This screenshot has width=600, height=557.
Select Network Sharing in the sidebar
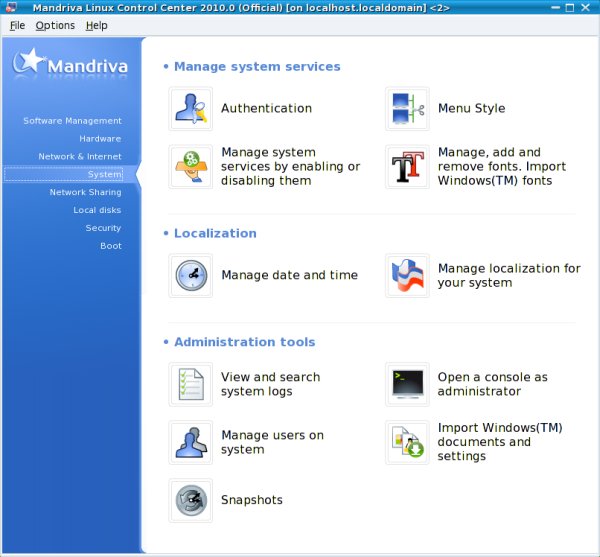[x=85, y=193]
